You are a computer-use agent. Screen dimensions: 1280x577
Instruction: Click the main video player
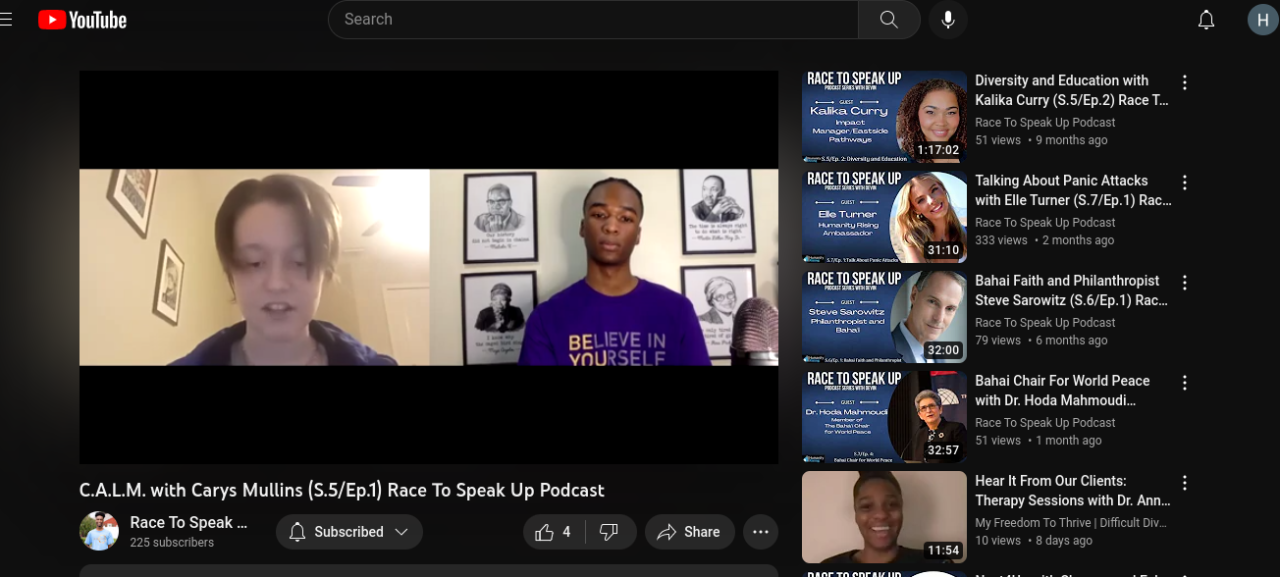point(429,267)
